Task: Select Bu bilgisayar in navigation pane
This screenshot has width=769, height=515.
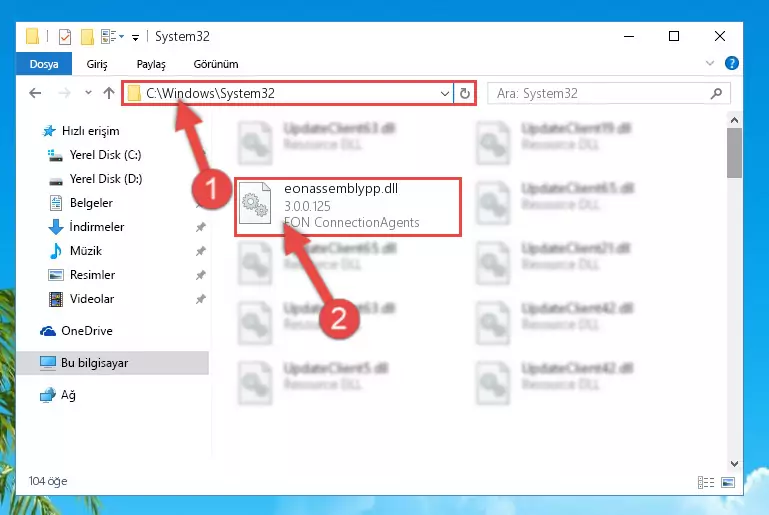Action: pos(112,363)
